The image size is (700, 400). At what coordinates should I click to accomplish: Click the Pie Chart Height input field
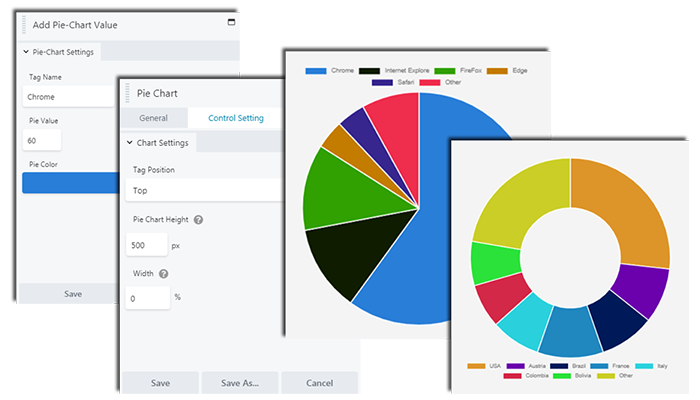point(146,245)
